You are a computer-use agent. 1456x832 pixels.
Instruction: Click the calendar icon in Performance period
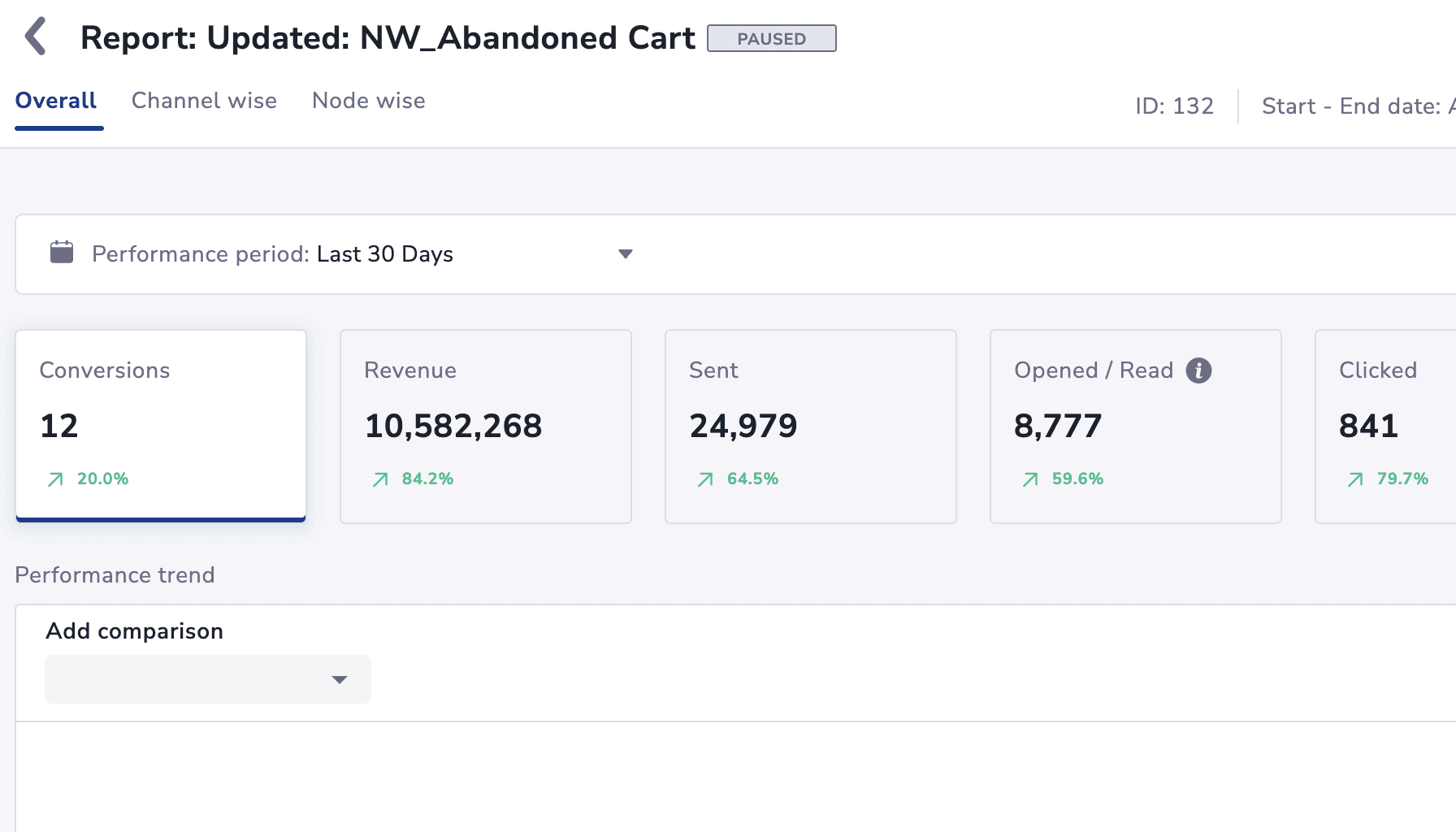(62, 252)
